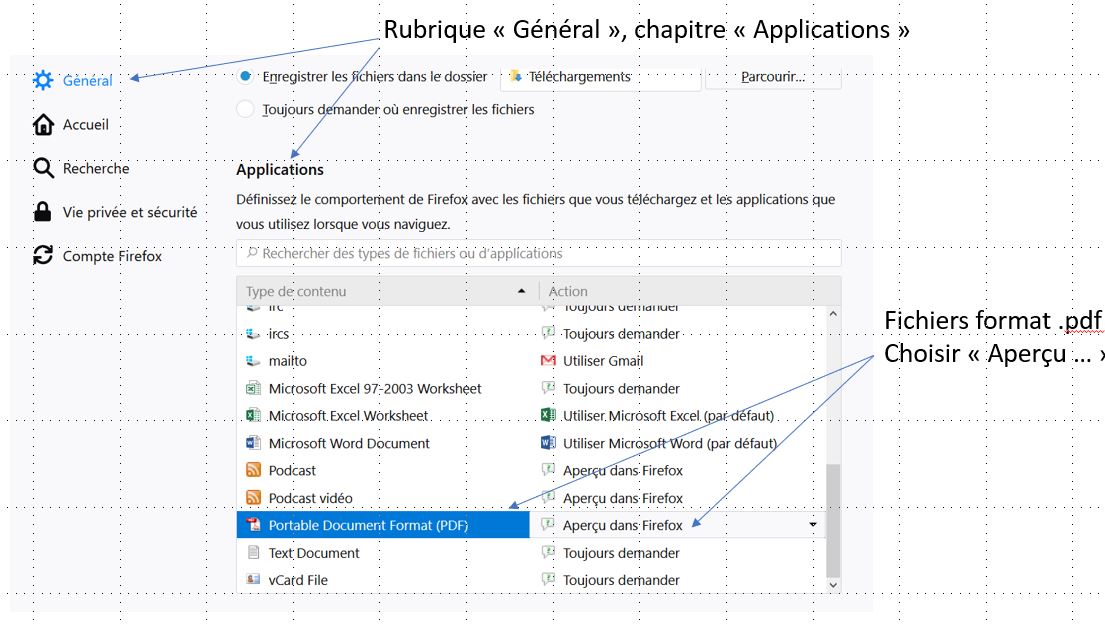Open the Général settings gear icon

pos(43,80)
